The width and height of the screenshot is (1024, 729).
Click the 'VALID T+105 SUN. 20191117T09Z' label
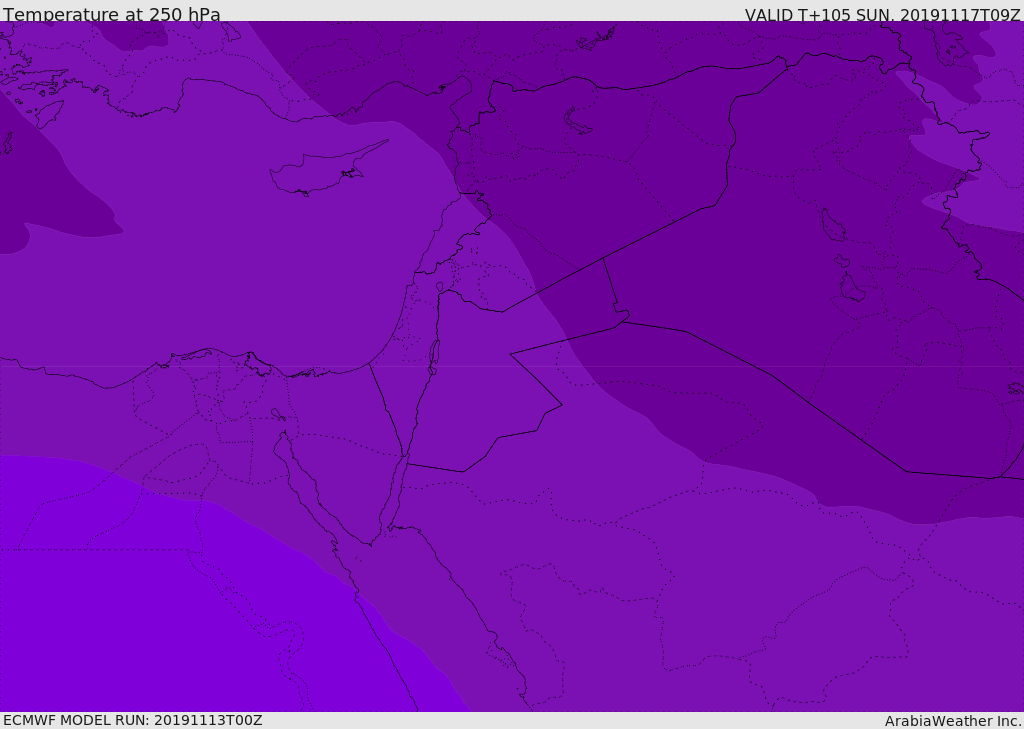click(882, 14)
